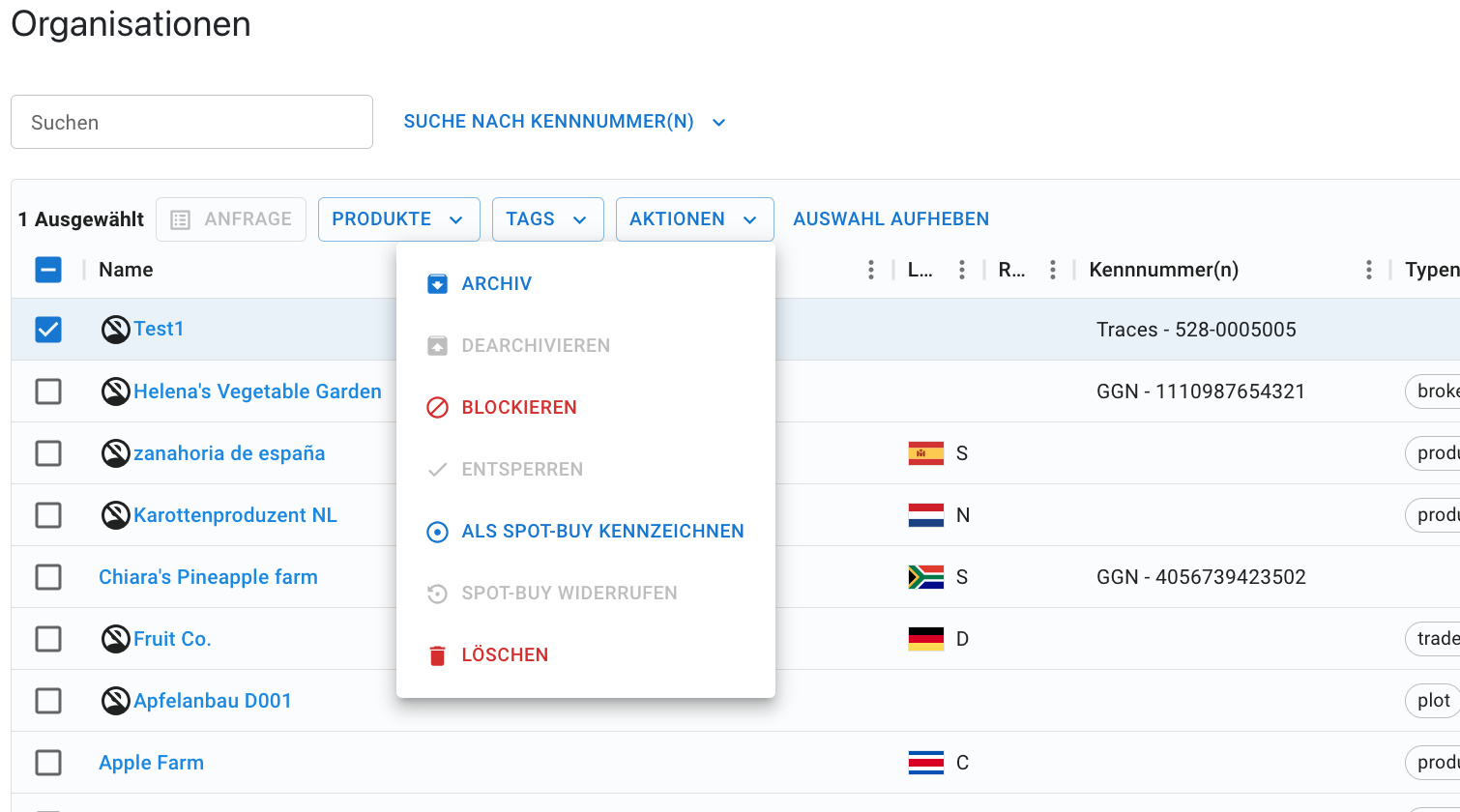Click blocked icon beside Apfelanbau D001
This screenshot has width=1460, height=812.
click(x=116, y=701)
